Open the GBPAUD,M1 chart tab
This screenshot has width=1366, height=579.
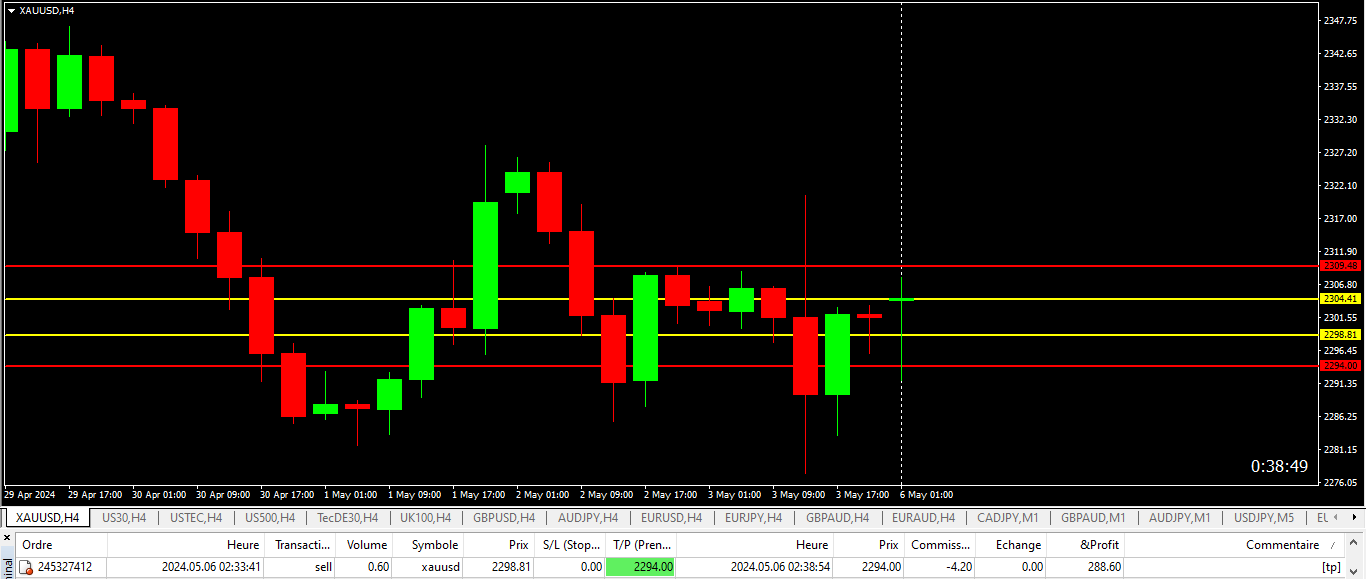pos(1093,517)
